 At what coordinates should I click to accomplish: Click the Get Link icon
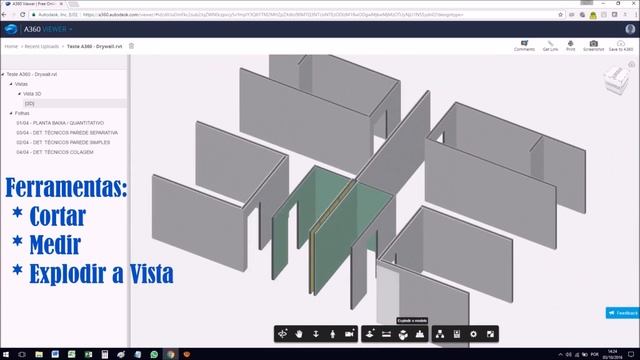click(550, 45)
